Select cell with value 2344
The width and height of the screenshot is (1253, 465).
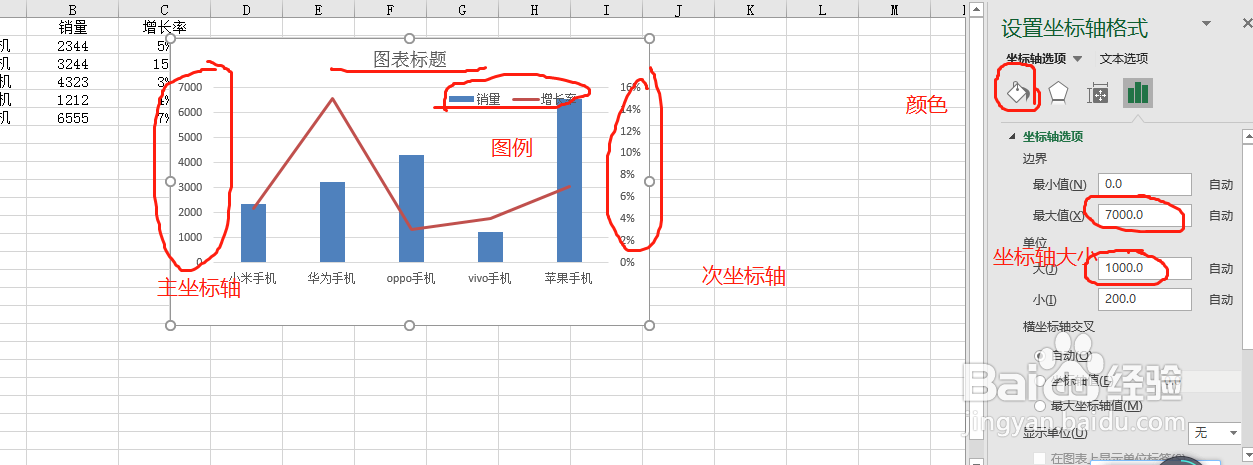pyautogui.click(x=73, y=45)
